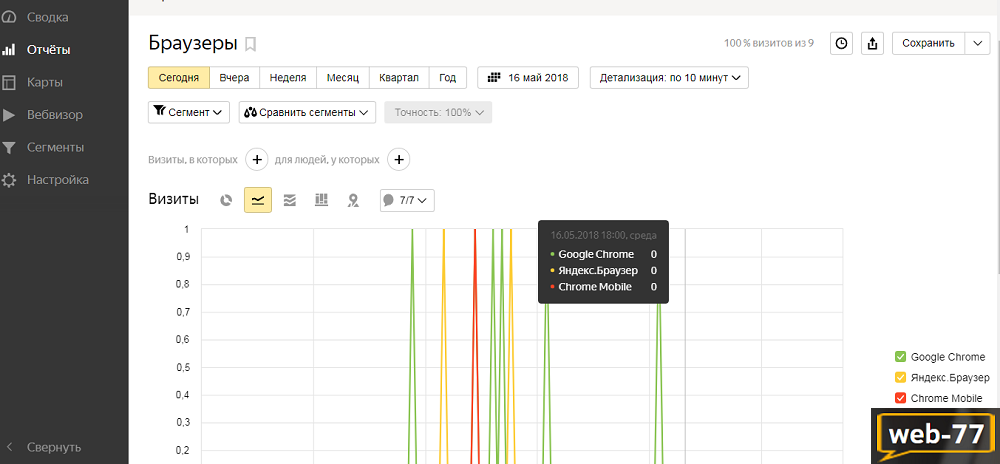Select the Год period tab
This screenshot has height=464, width=1000.
click(x=448, y=78)
